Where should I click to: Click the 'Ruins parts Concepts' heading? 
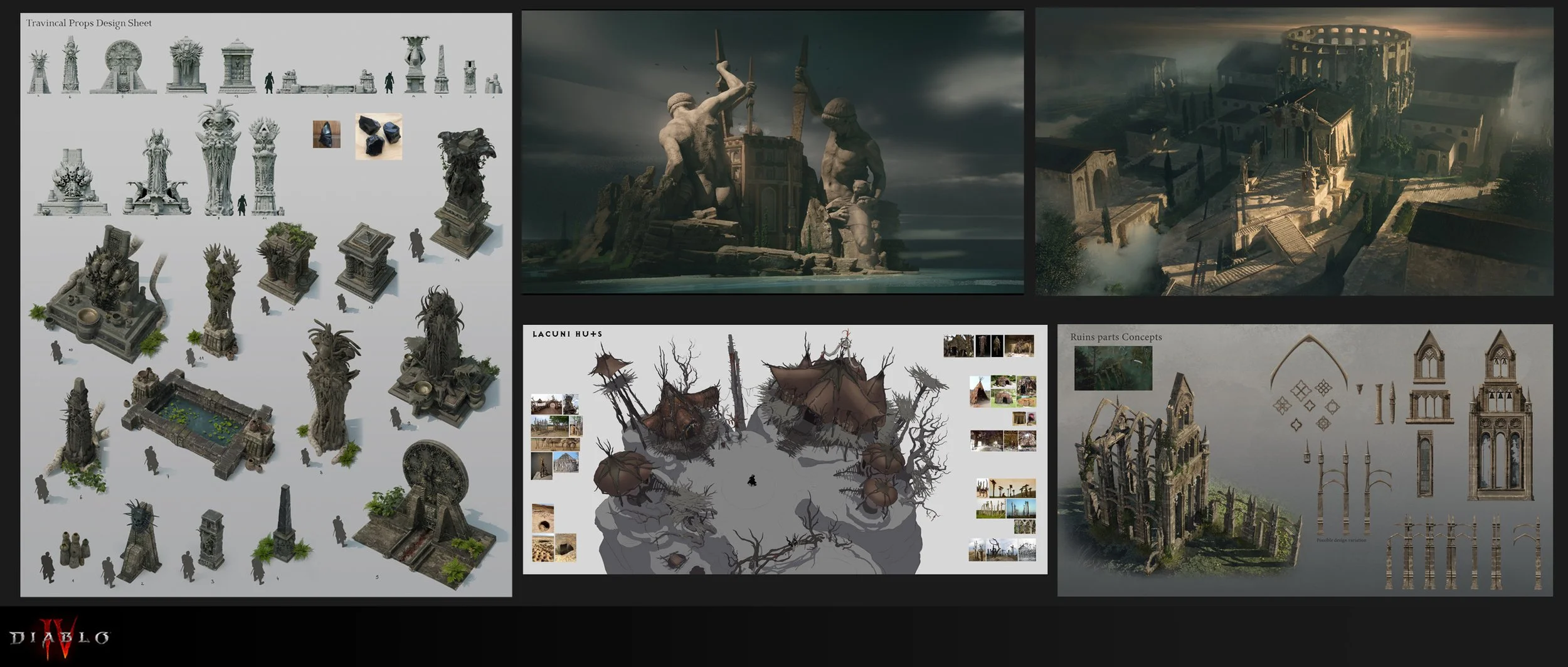[x=1116, y=337]
